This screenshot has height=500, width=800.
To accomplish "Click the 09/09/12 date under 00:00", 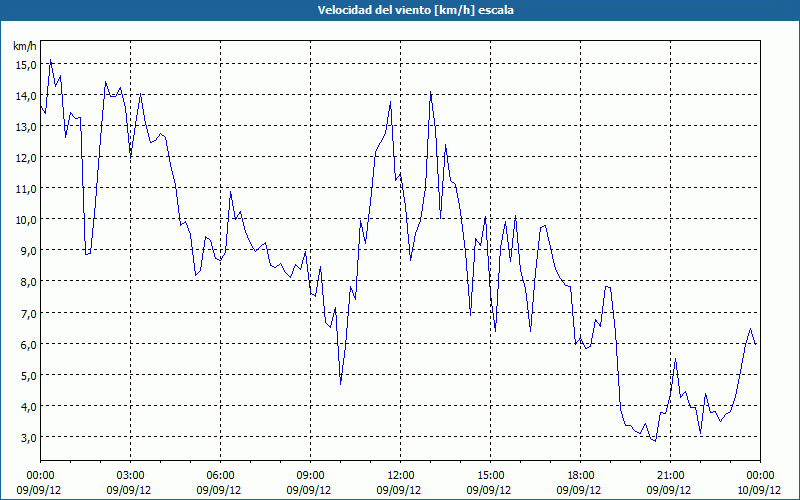I will pos(39,490).
